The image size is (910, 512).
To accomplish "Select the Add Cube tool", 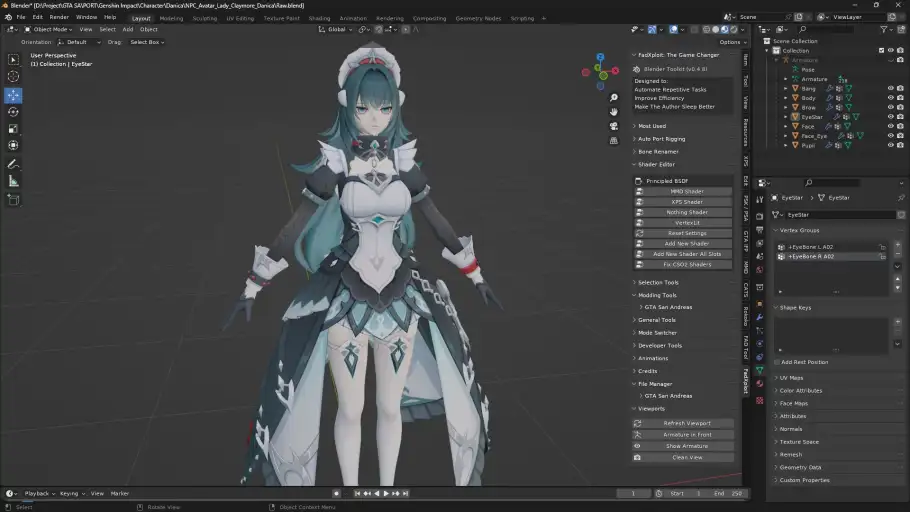I will (x=13, y=200).
